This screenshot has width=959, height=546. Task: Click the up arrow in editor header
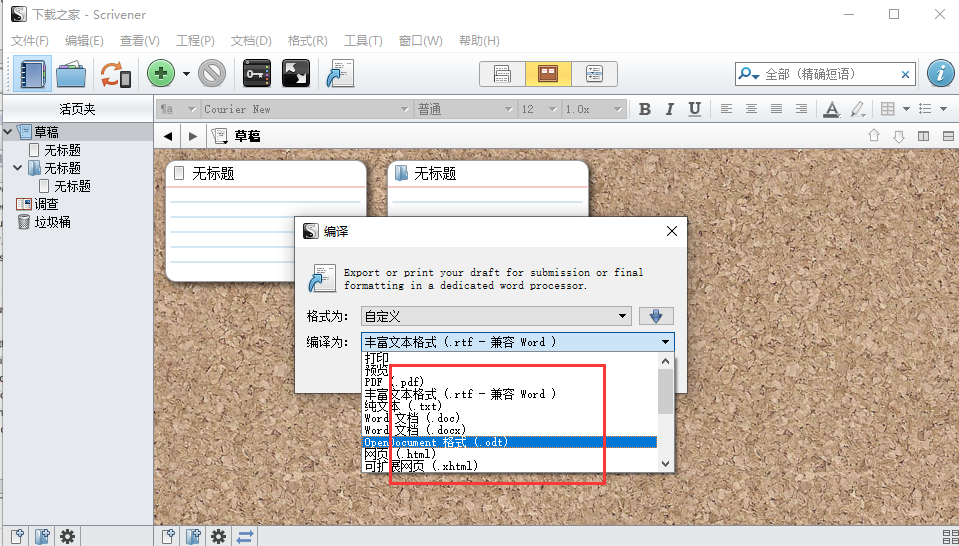[x=874, y=136]
